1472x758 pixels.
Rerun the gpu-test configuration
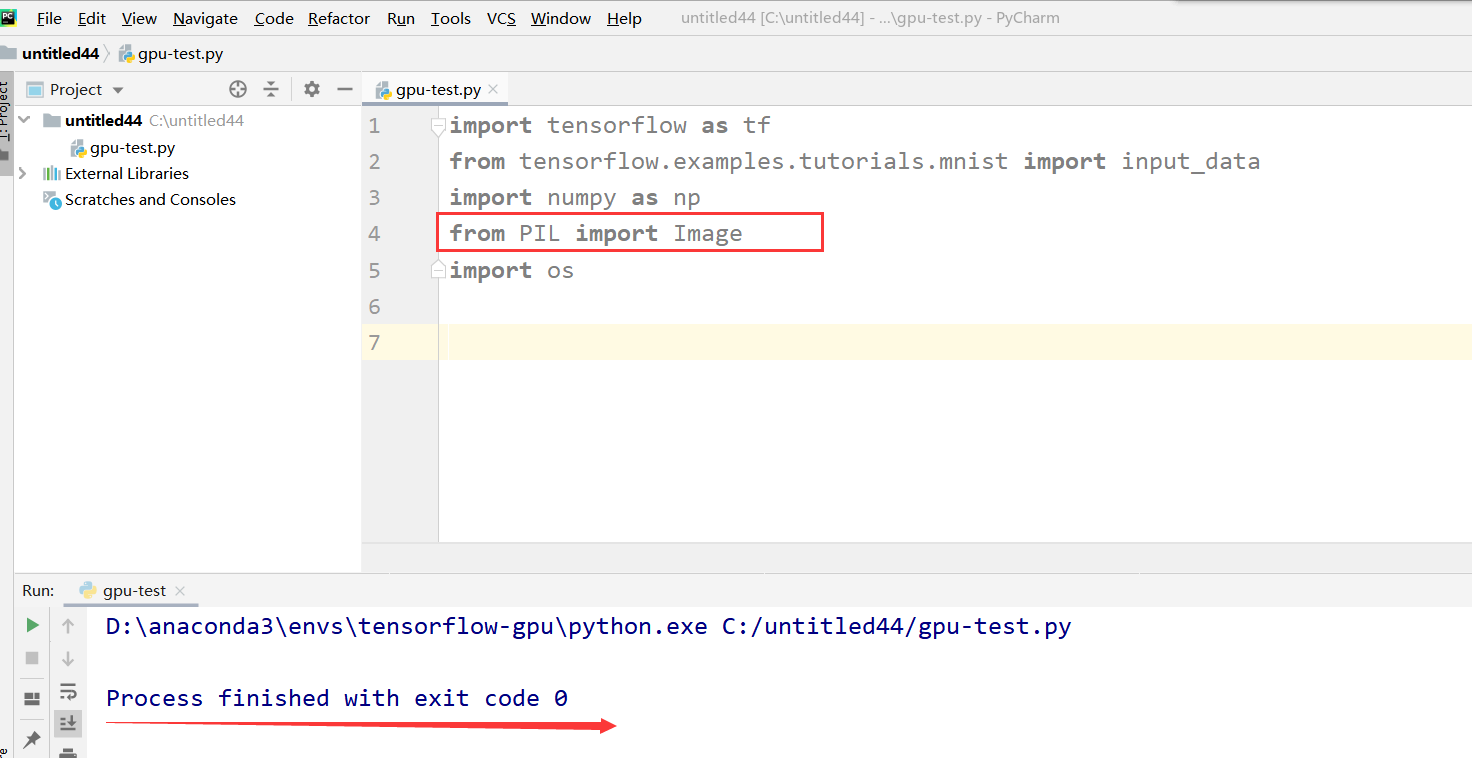31,626
